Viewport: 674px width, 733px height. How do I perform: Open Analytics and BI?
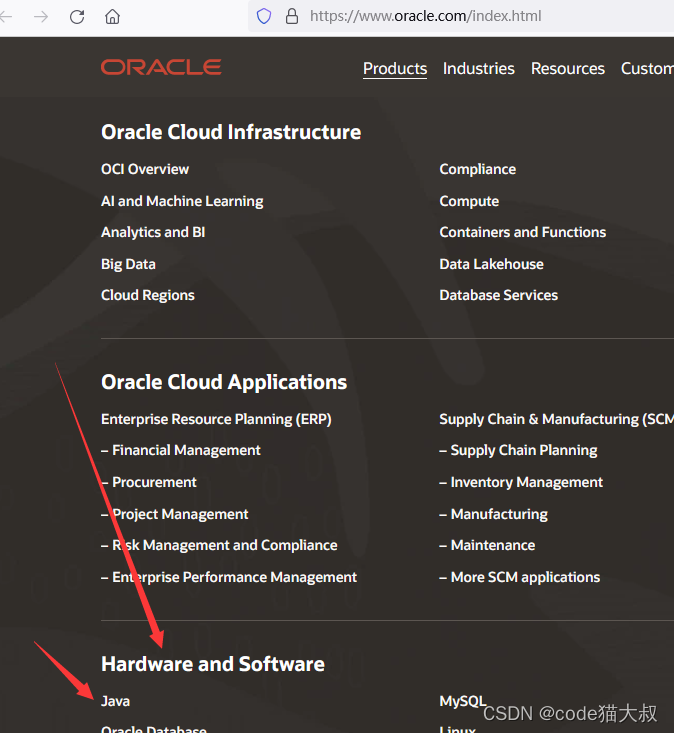click(153, 232)
